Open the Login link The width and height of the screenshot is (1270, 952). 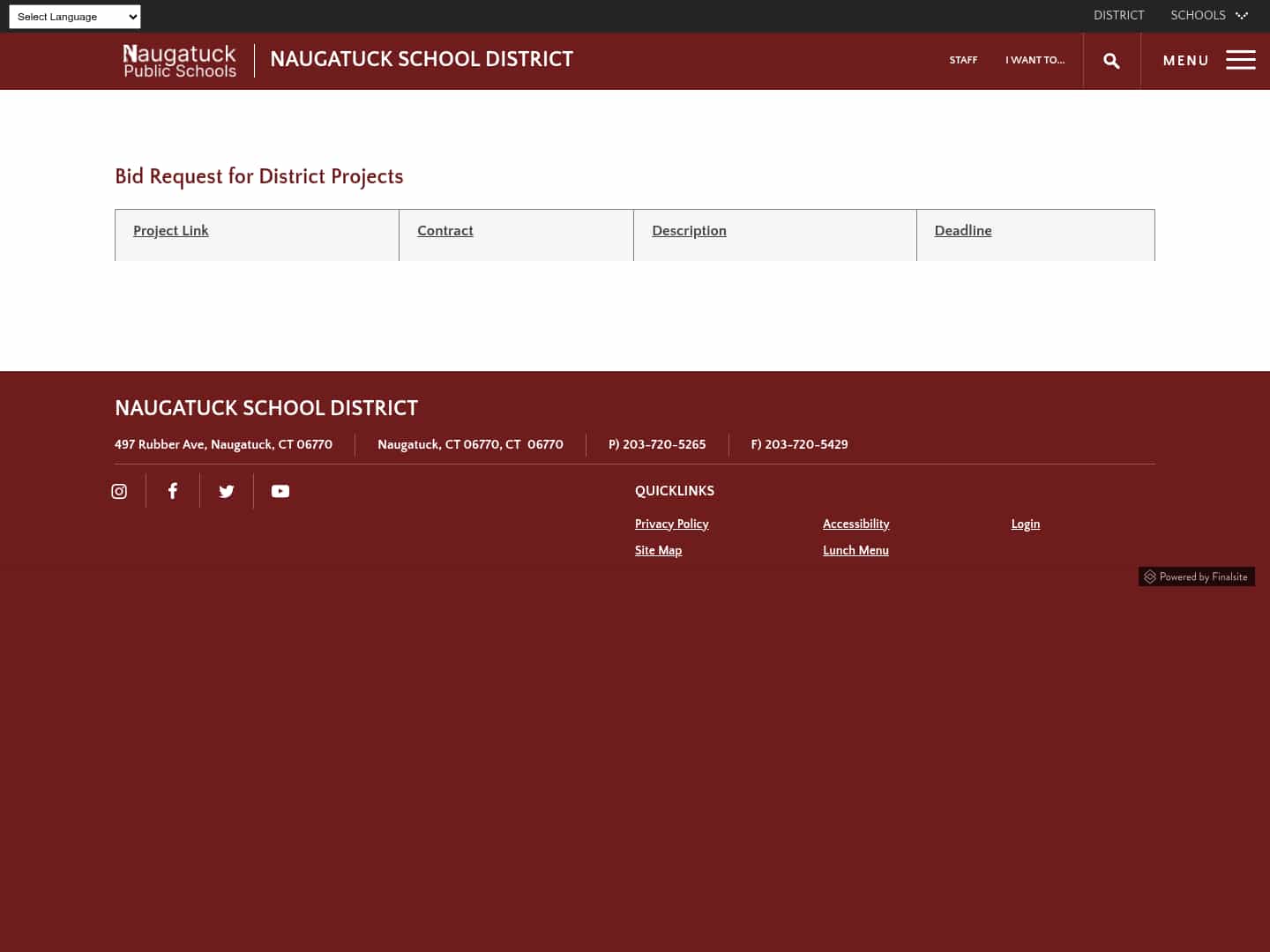[x=1025, y=524]
